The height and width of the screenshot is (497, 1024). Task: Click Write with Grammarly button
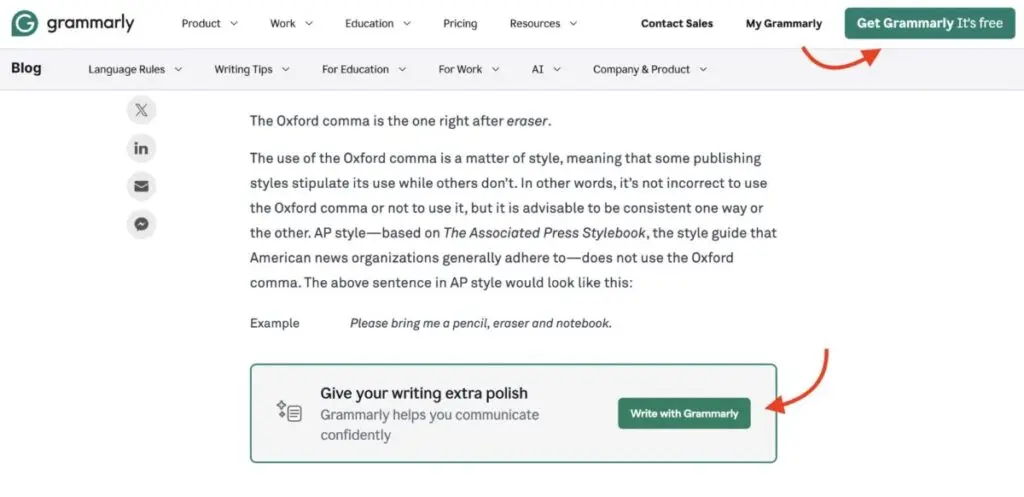(x=684, y=413)
